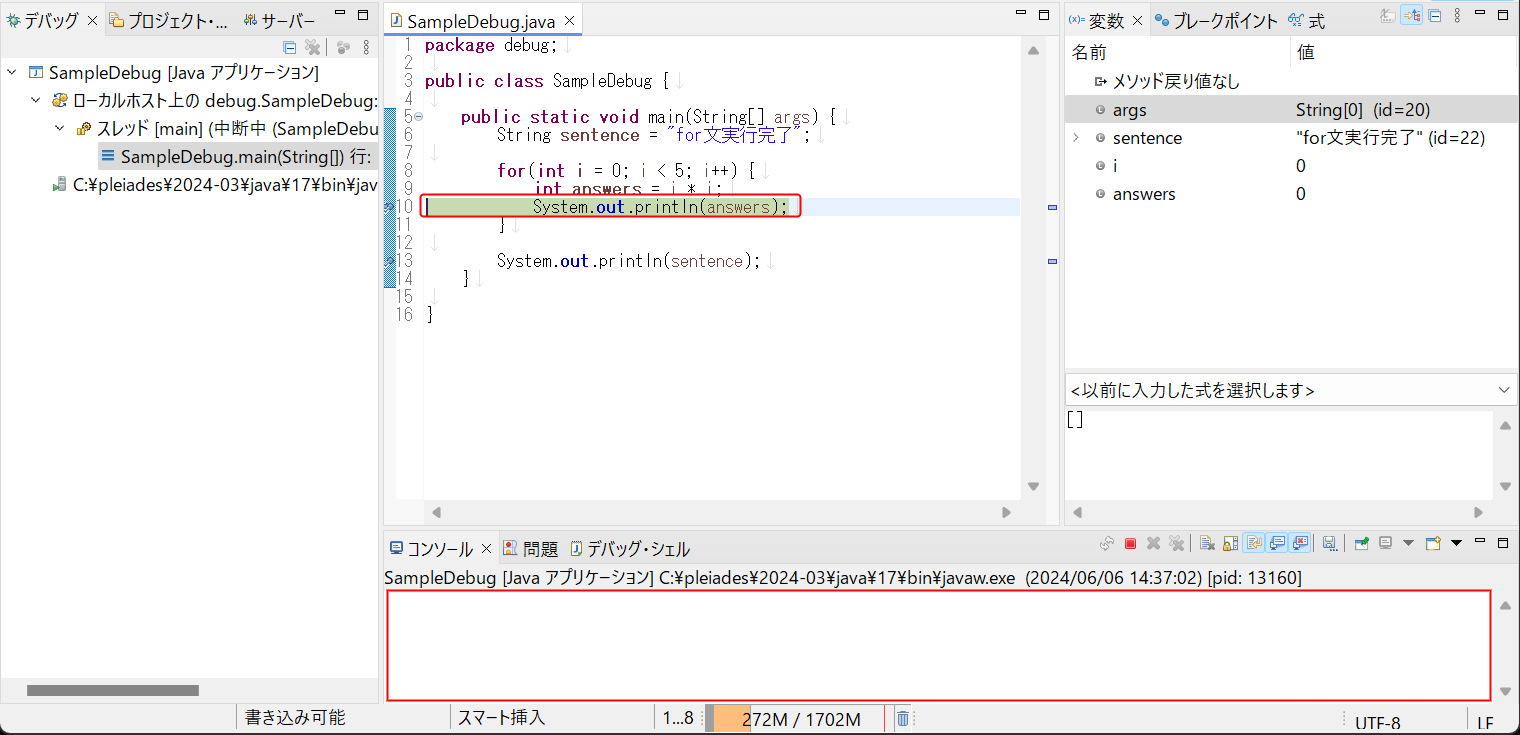The width and height of the screenshot is (1520, 735).
Task: Click Remove Launch (single X) in Console
Action: (1153, 543)
